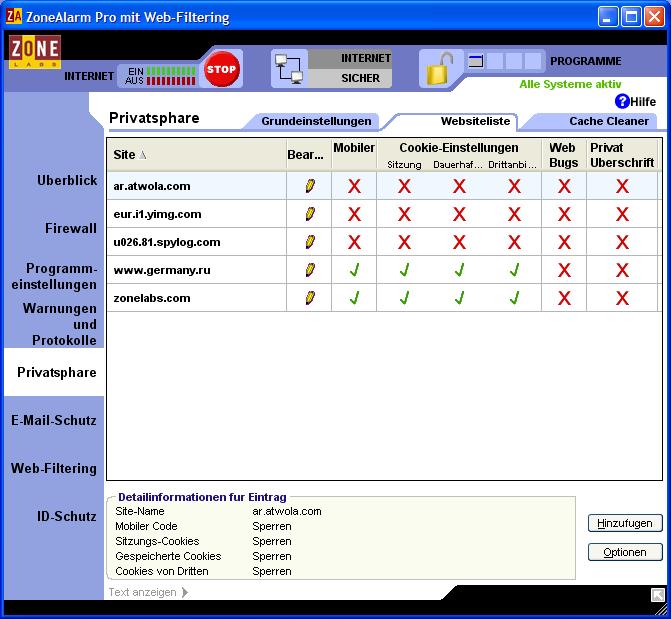Viewport: 671px width, 619px height.
Task: Toggle Privat Uberschrift setting for www.germany.ru
Action: (623, 270)
